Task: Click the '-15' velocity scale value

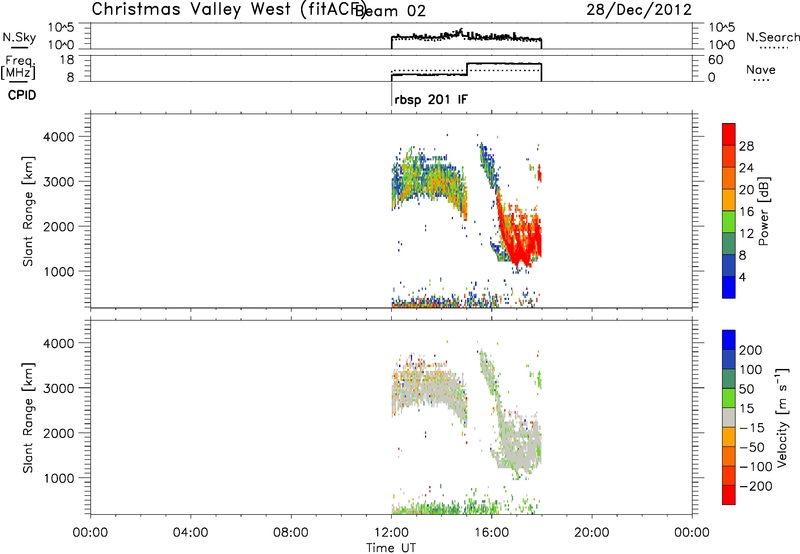Action: [752, 427]
